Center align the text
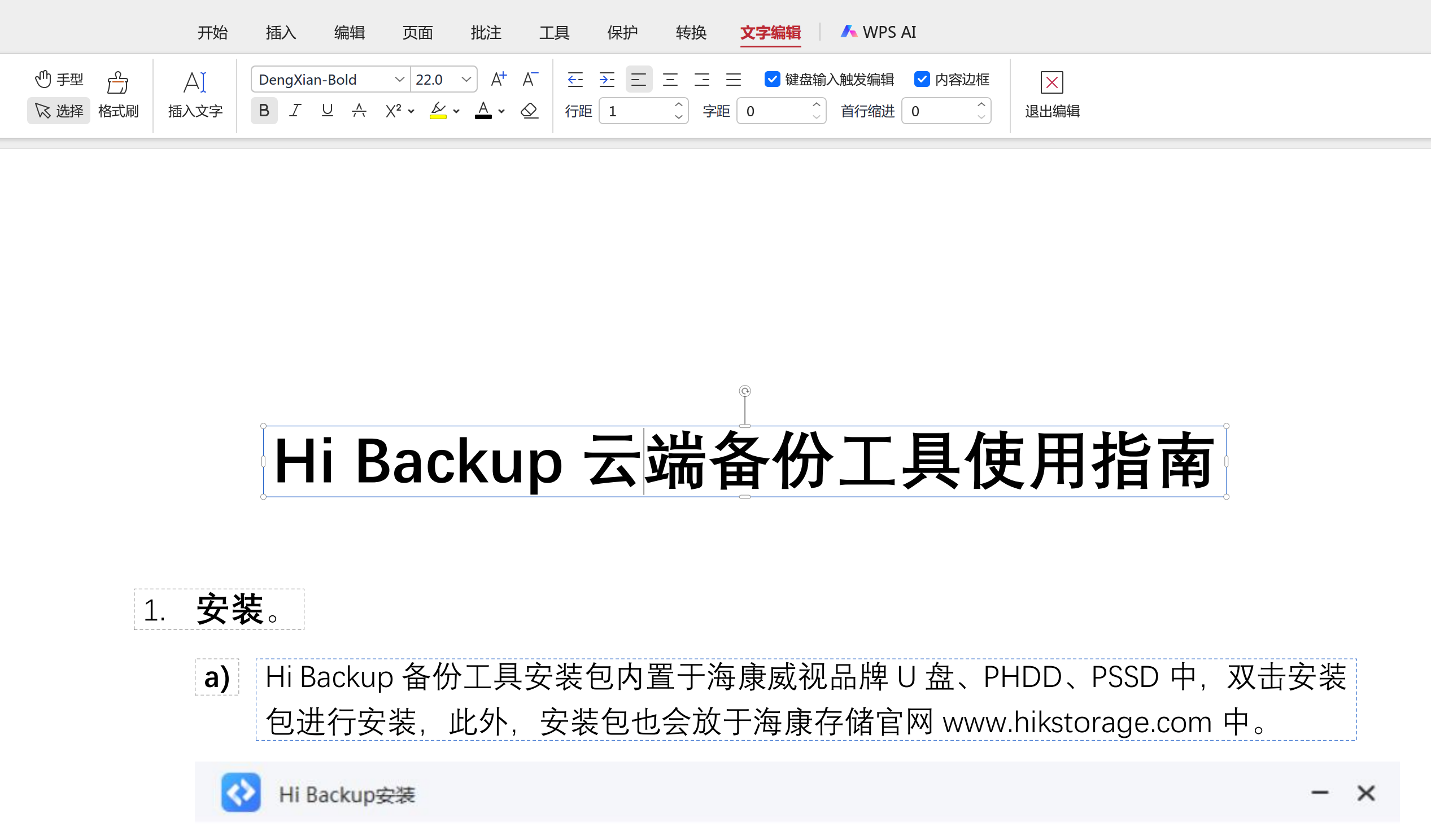 click(x=670, y=80)
